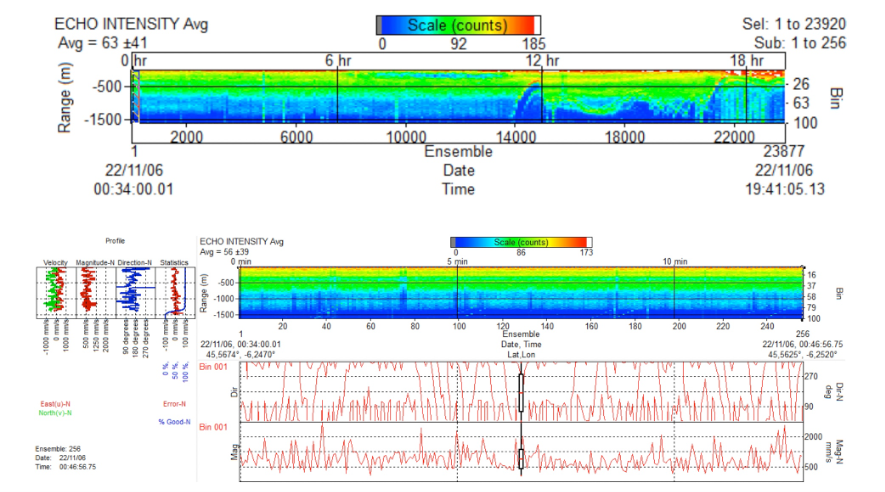
Task: Click the lower Scale (counts) color bar
Action: coord(520,242)
